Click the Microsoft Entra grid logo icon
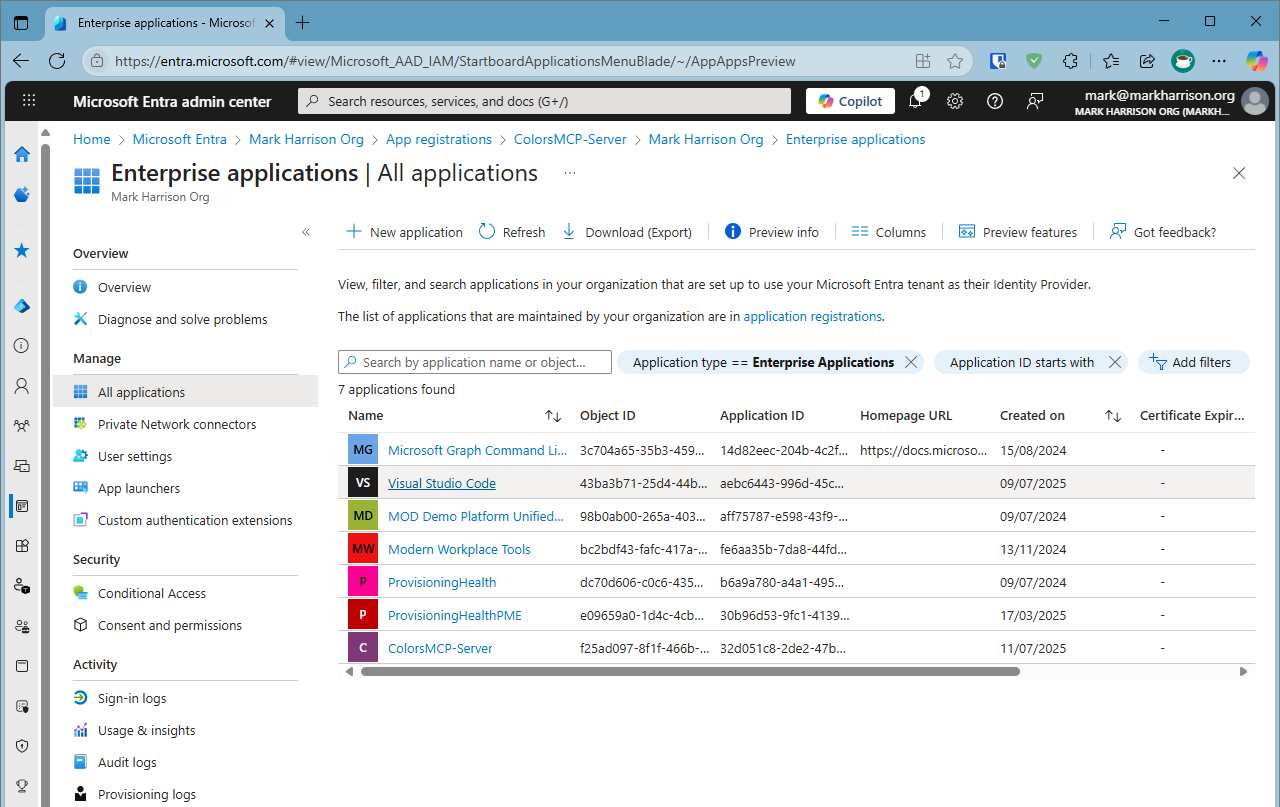1280x807 pixels. (86, 180)
